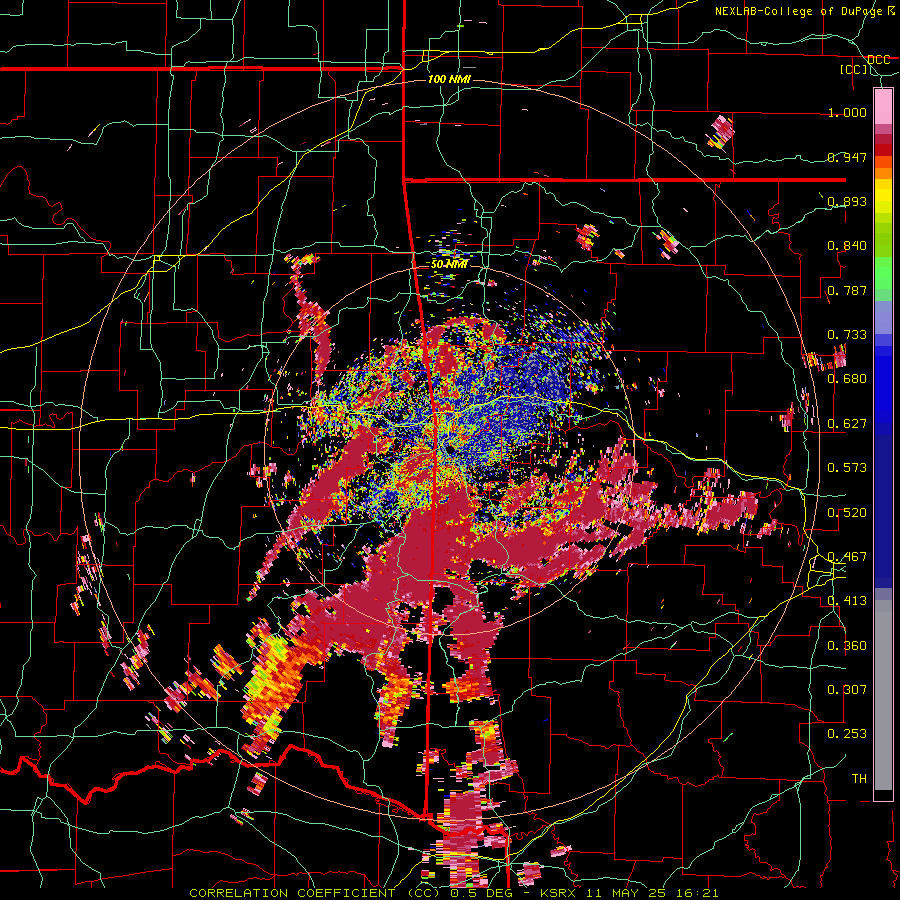Click the 0.680 value on the color scale
Viewport: 900px width, 900px height.
[847, 379]
